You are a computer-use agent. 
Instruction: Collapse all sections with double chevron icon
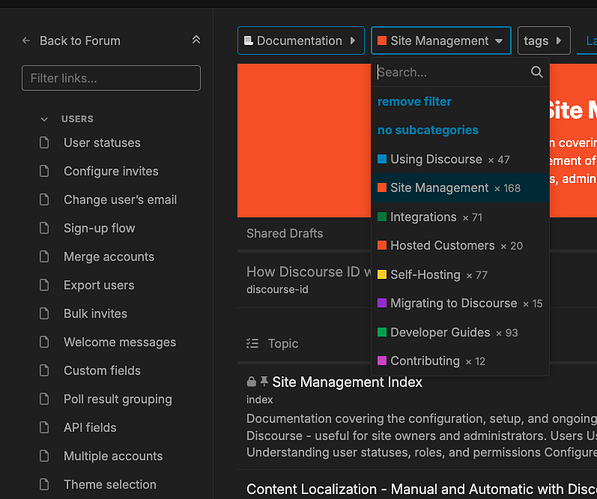click(x=196, y=40)
